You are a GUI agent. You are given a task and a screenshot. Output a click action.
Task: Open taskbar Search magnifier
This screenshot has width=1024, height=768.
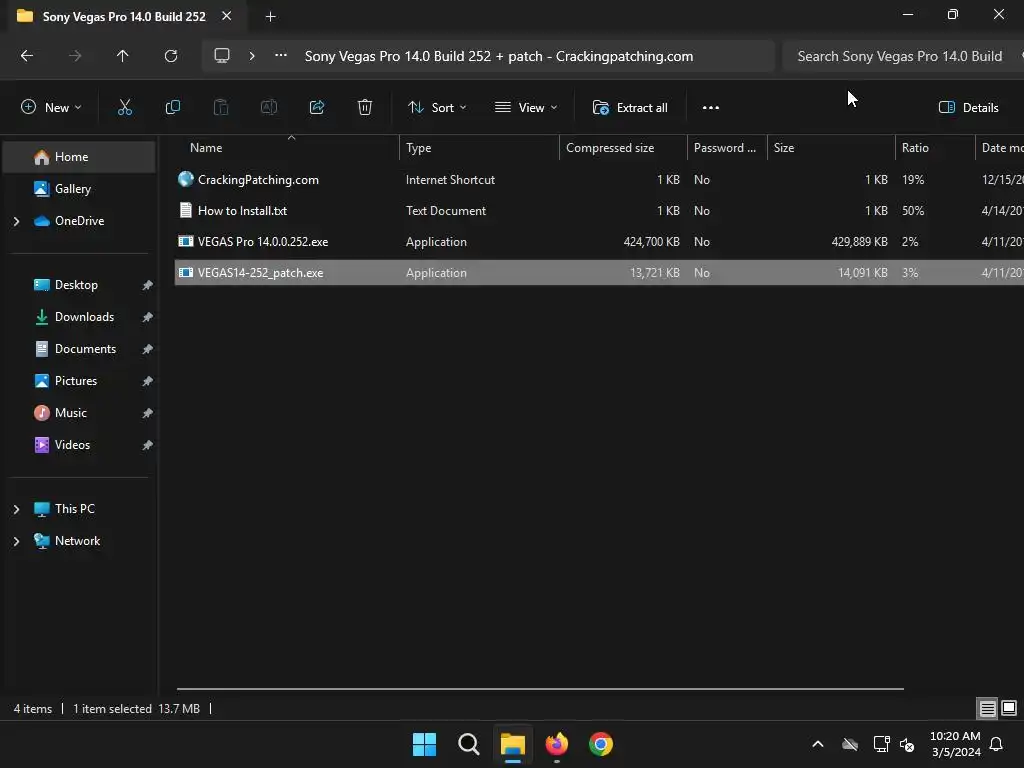coord(468,744)
